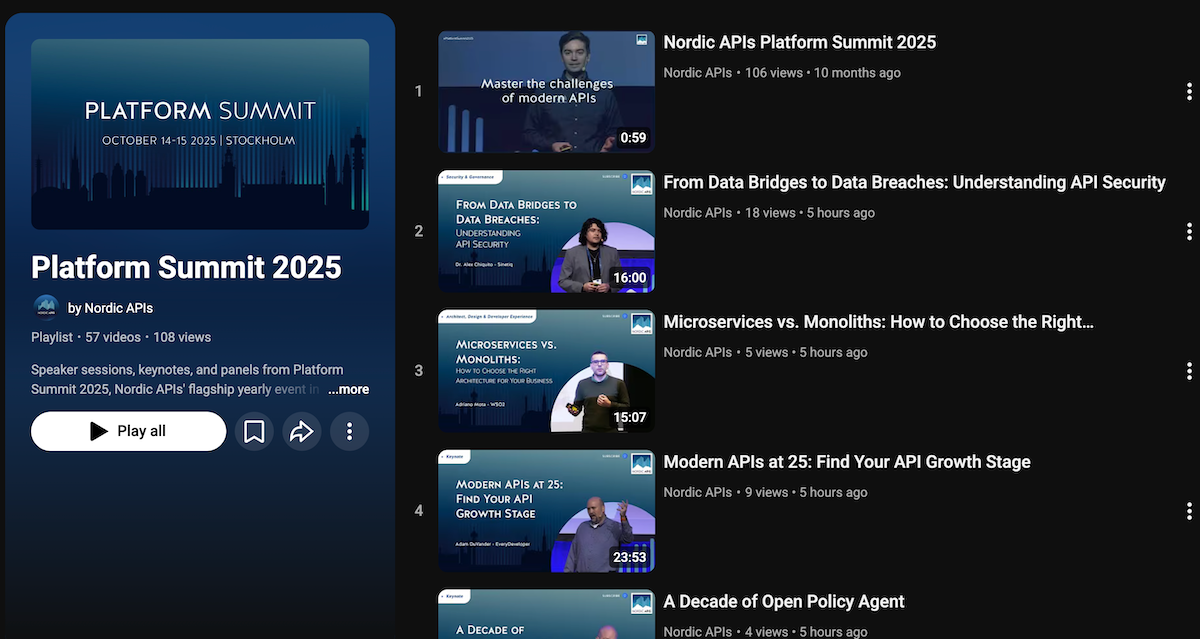Open 'A Decade of Open Policy Agent' title
Image resolution: width=1200 pixels, height=639 pixels.
click(783, 601)
